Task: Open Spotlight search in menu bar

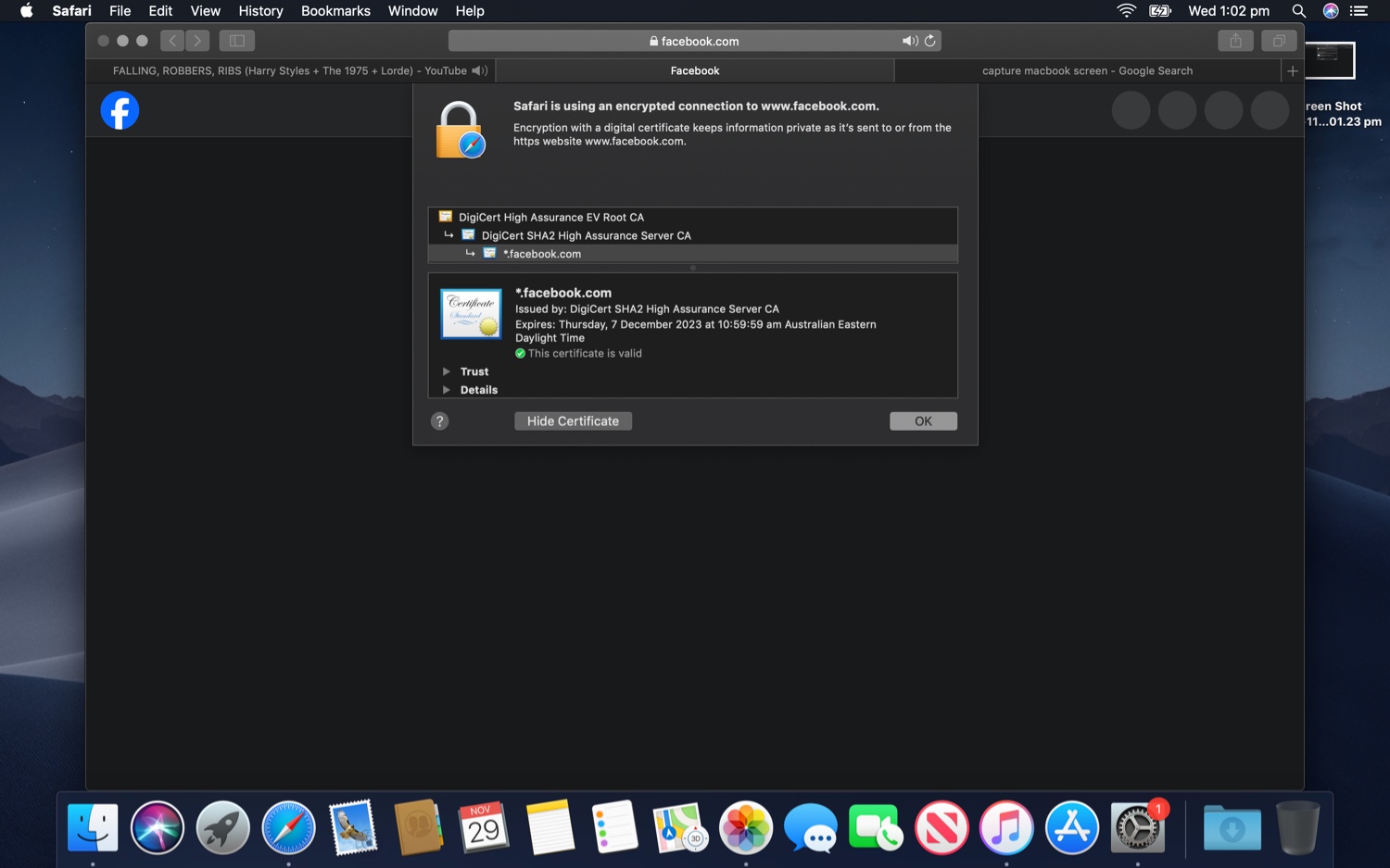Action: [x=1298, y=11]
